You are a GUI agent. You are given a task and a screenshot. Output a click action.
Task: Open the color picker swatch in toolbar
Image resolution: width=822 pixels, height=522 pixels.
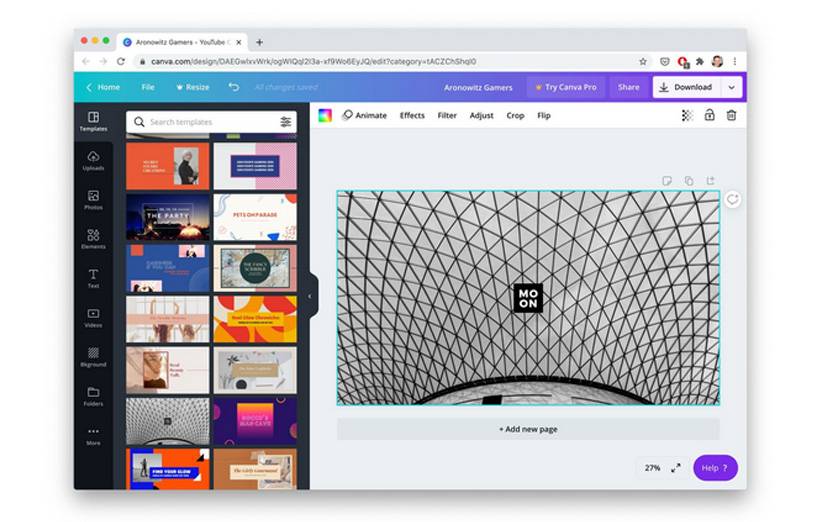point(325,115)
